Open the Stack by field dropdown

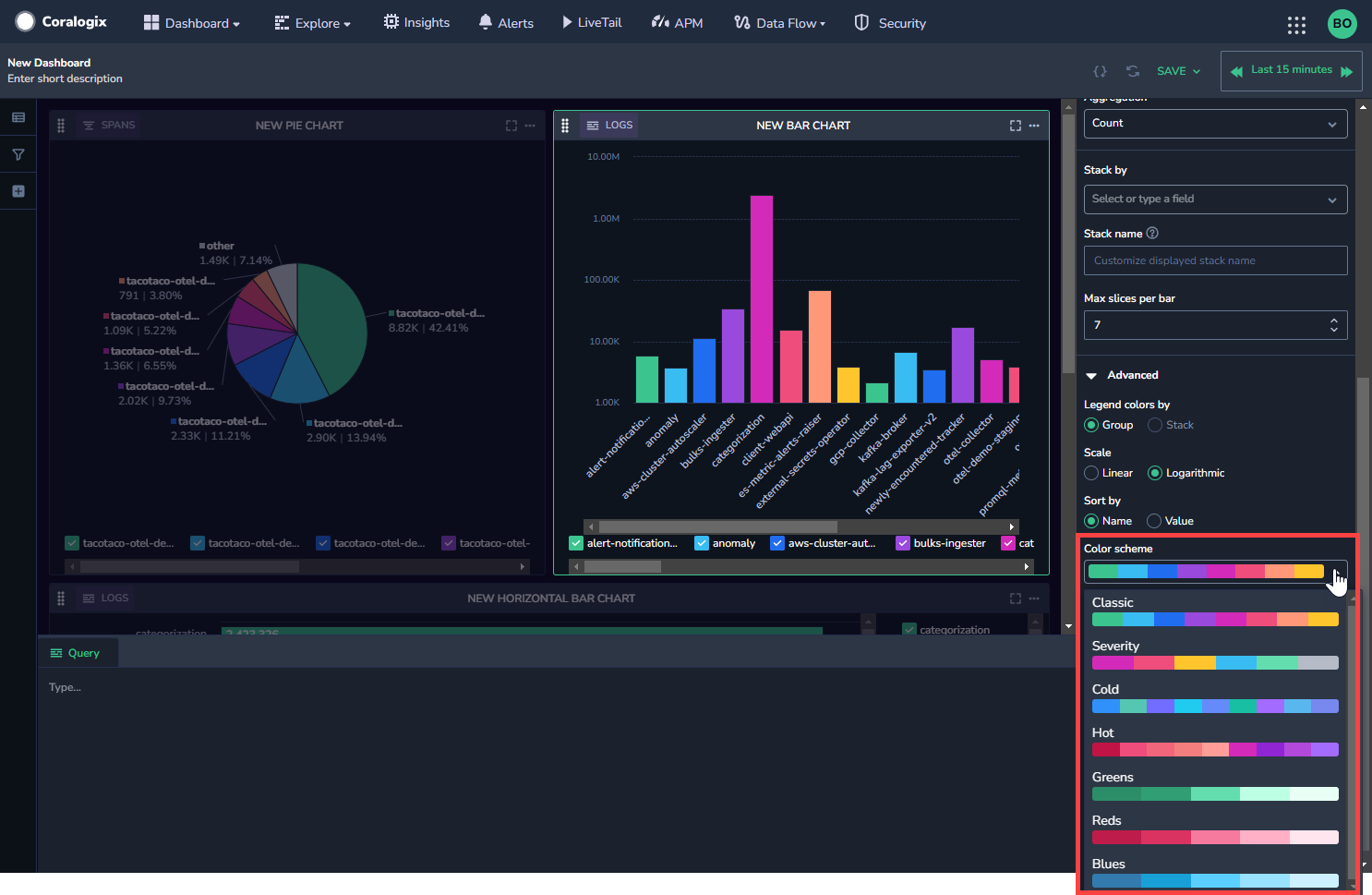pyautogui.click(x=1215, y=200)
